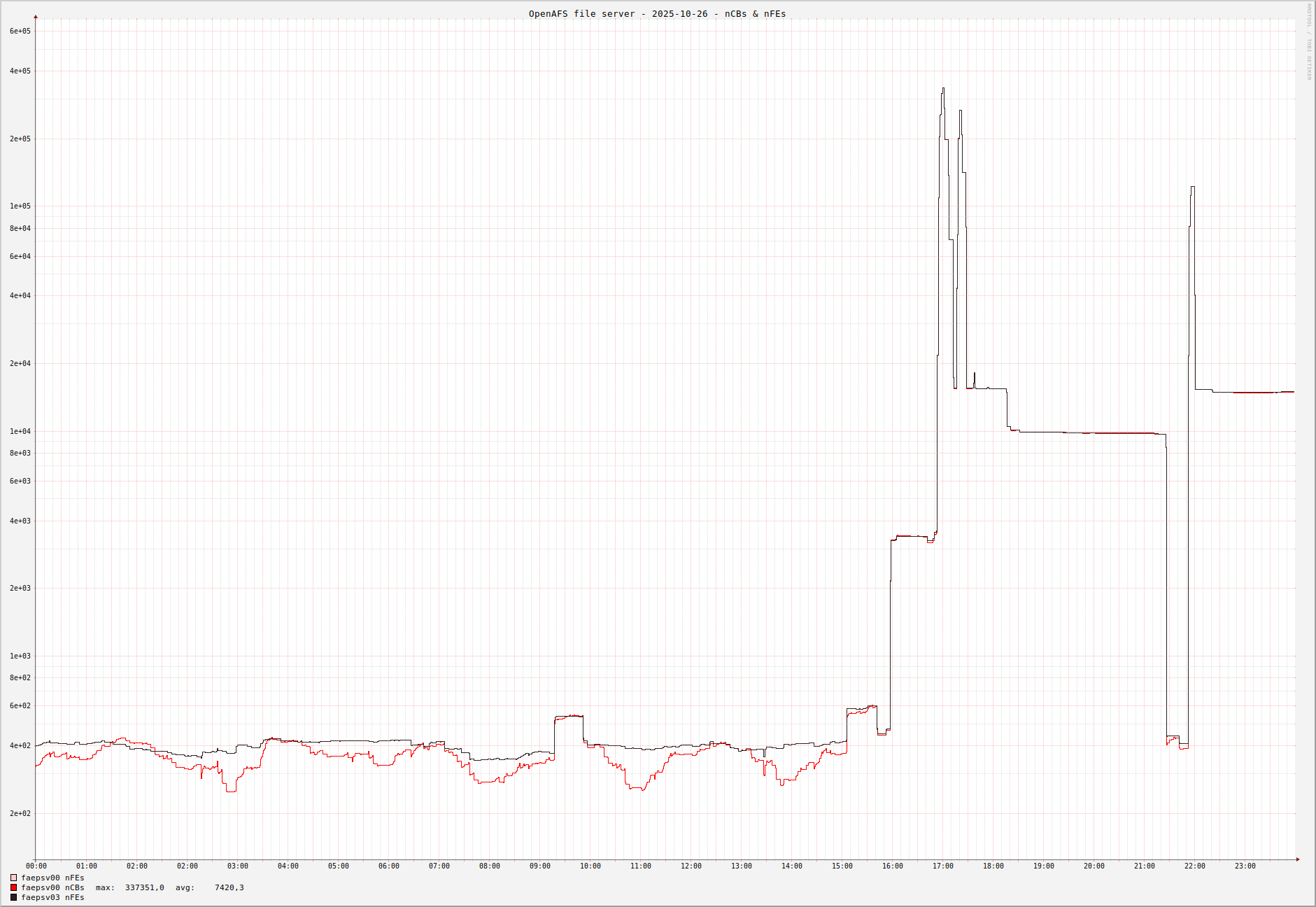This screenshot has width=1316, height=907.
Task: Select the faepsv00 nCBs legend label
Action: 52,887
